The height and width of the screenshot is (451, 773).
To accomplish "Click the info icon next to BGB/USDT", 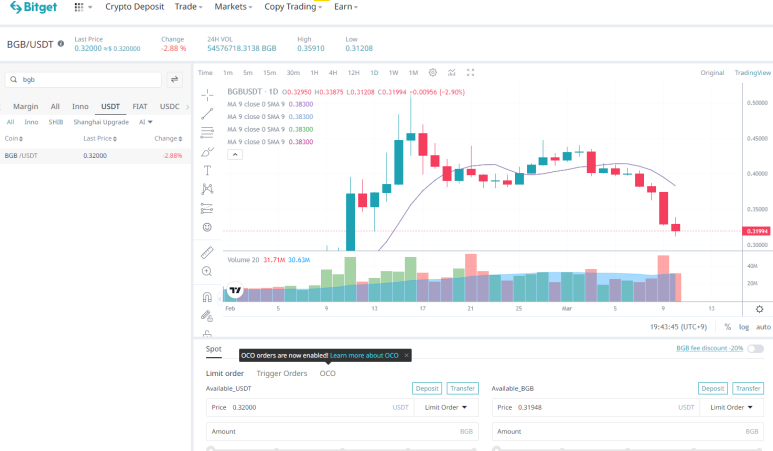I will [61, 43].
